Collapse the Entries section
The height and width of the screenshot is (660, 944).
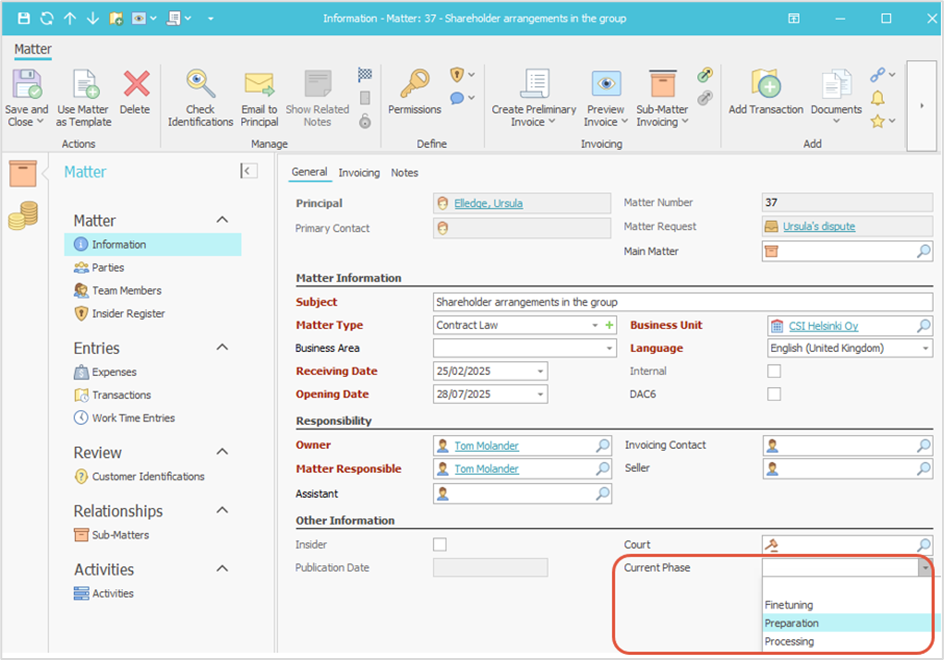tap(222, 348)
